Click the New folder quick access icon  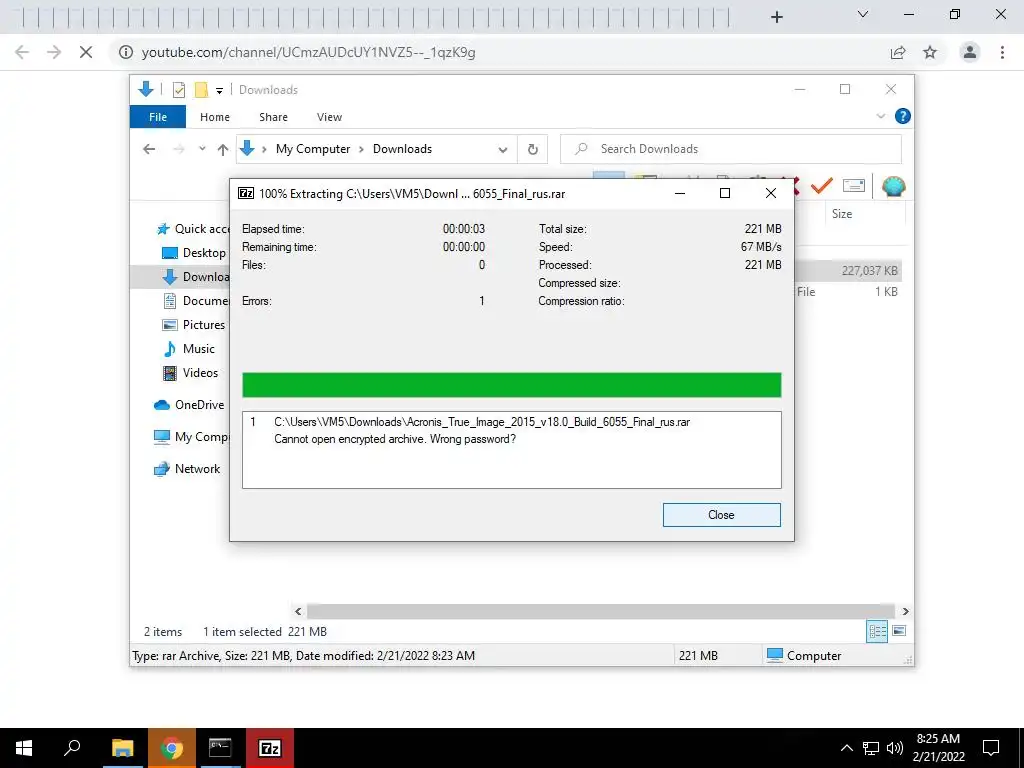(201, 89)
